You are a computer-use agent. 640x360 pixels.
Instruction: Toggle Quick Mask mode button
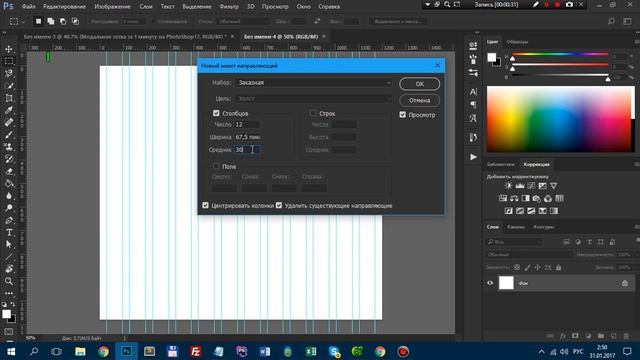[9, 332]
